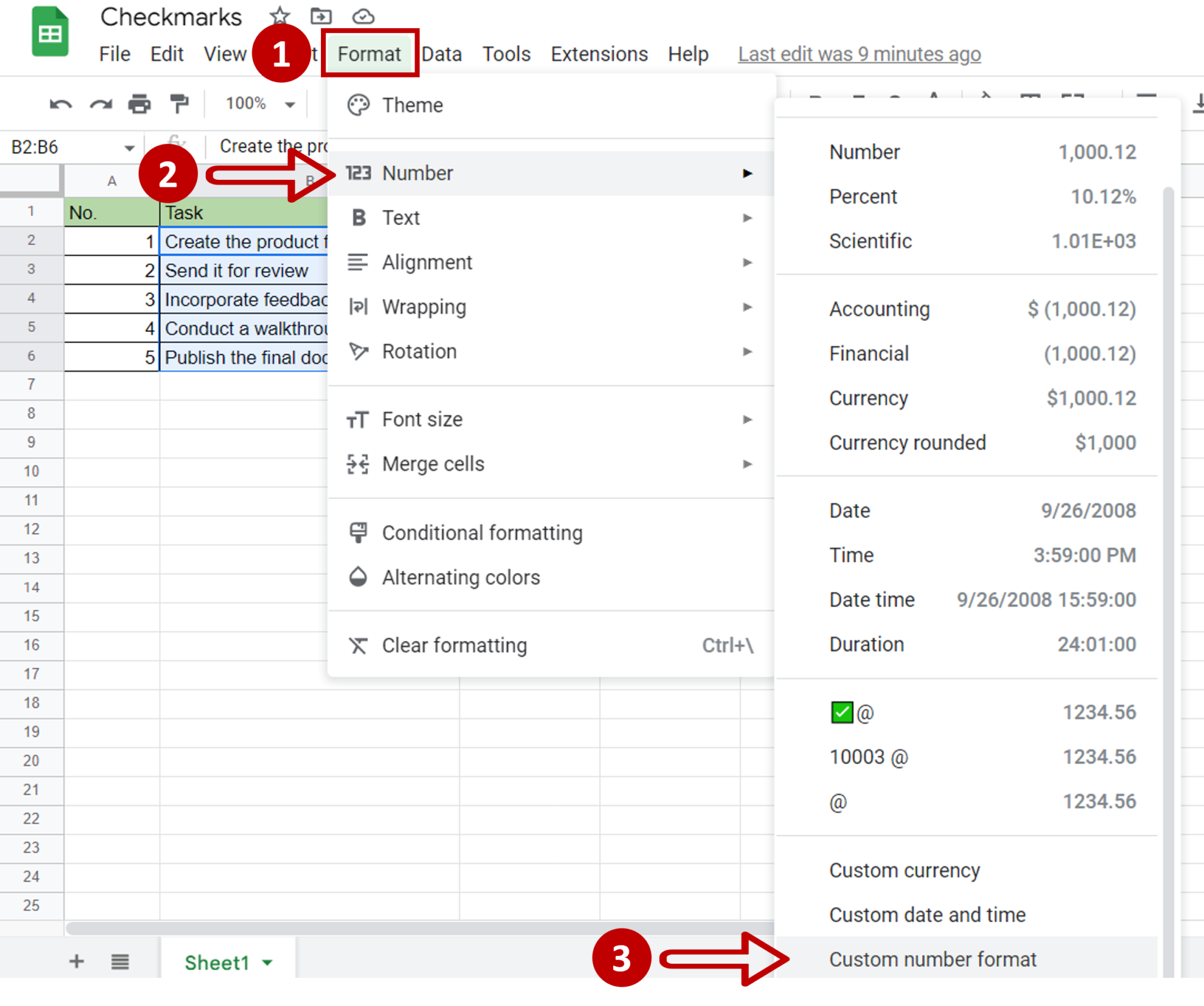This screenshot has width=1204, height=1006.
Task: Apply the 10003 @ custom format
Action: point(967,757)
